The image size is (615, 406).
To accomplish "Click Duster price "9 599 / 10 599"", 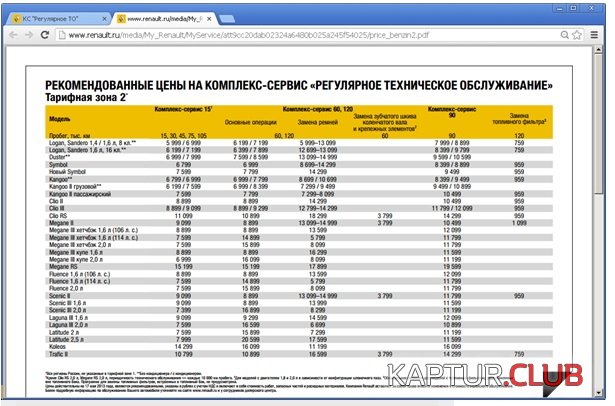I will point(452,157).
